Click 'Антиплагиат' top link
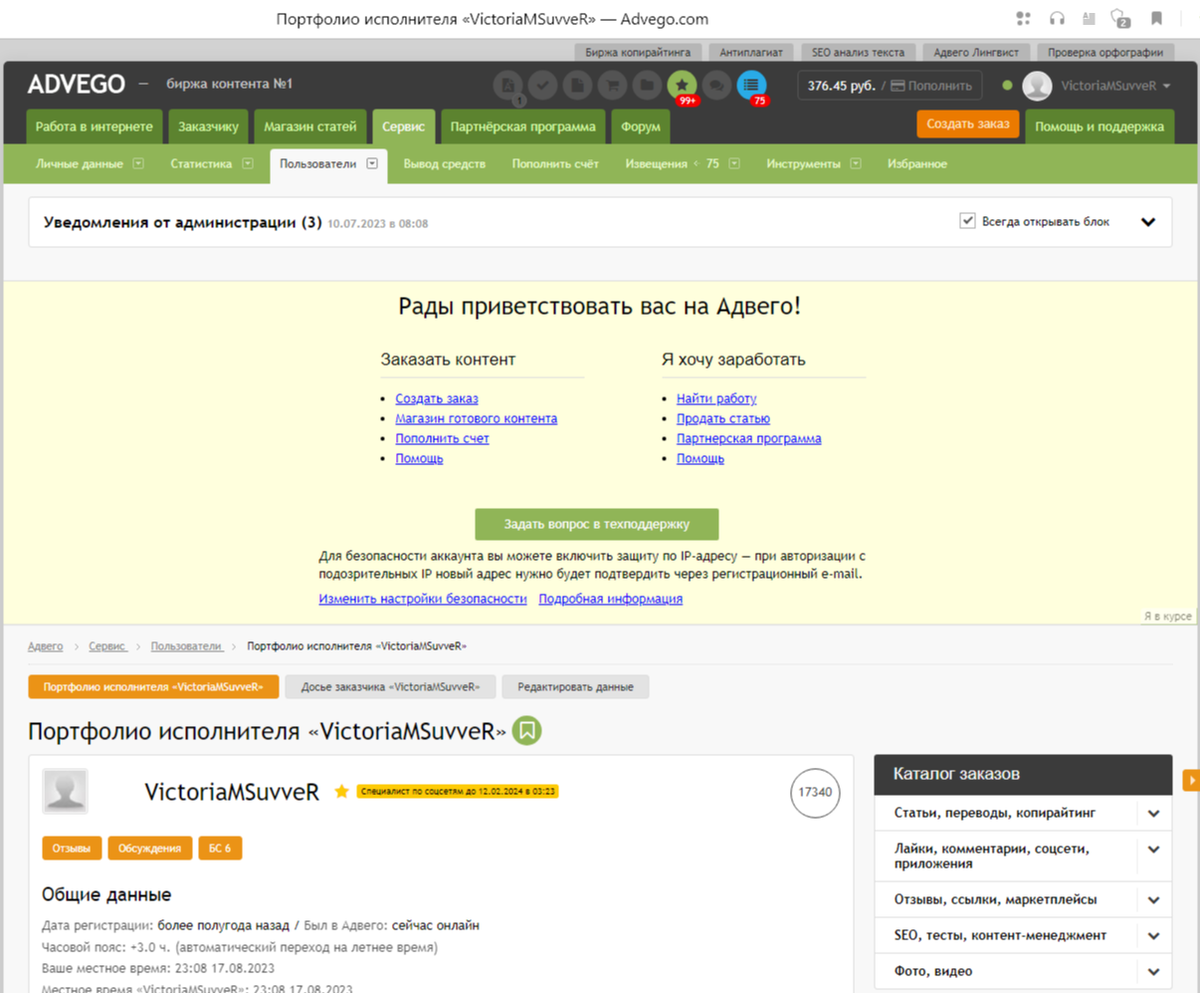Screen dimensions: 1200x993 (x=751, y=52)
